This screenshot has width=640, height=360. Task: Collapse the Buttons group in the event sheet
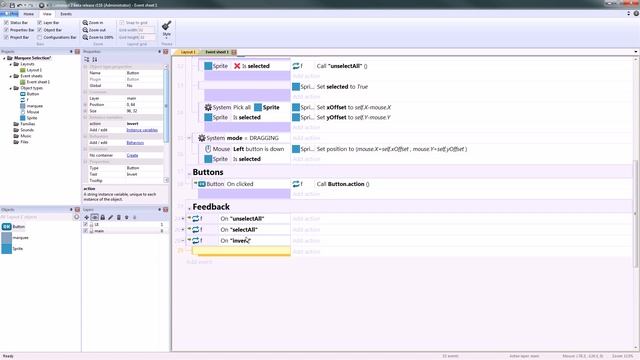point(189,174)
